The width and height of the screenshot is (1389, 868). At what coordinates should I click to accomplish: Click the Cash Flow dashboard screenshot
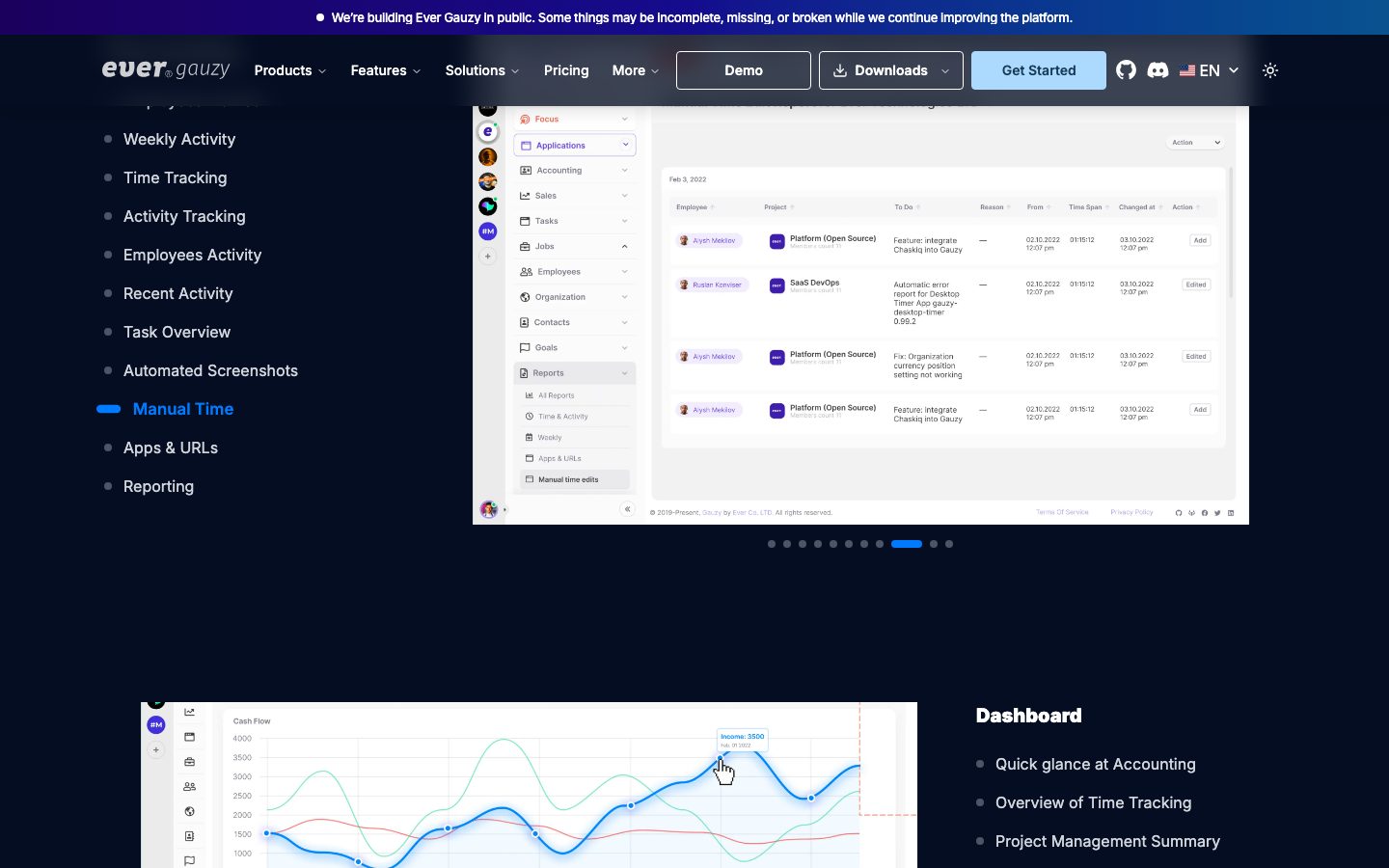[x=529, y=785]
